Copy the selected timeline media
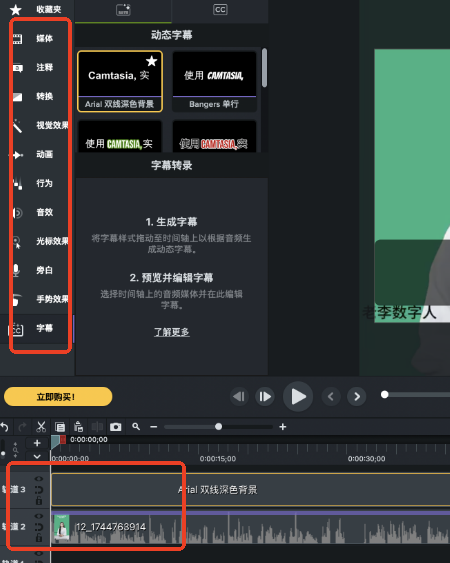The image size is (450, 563). 60,427
